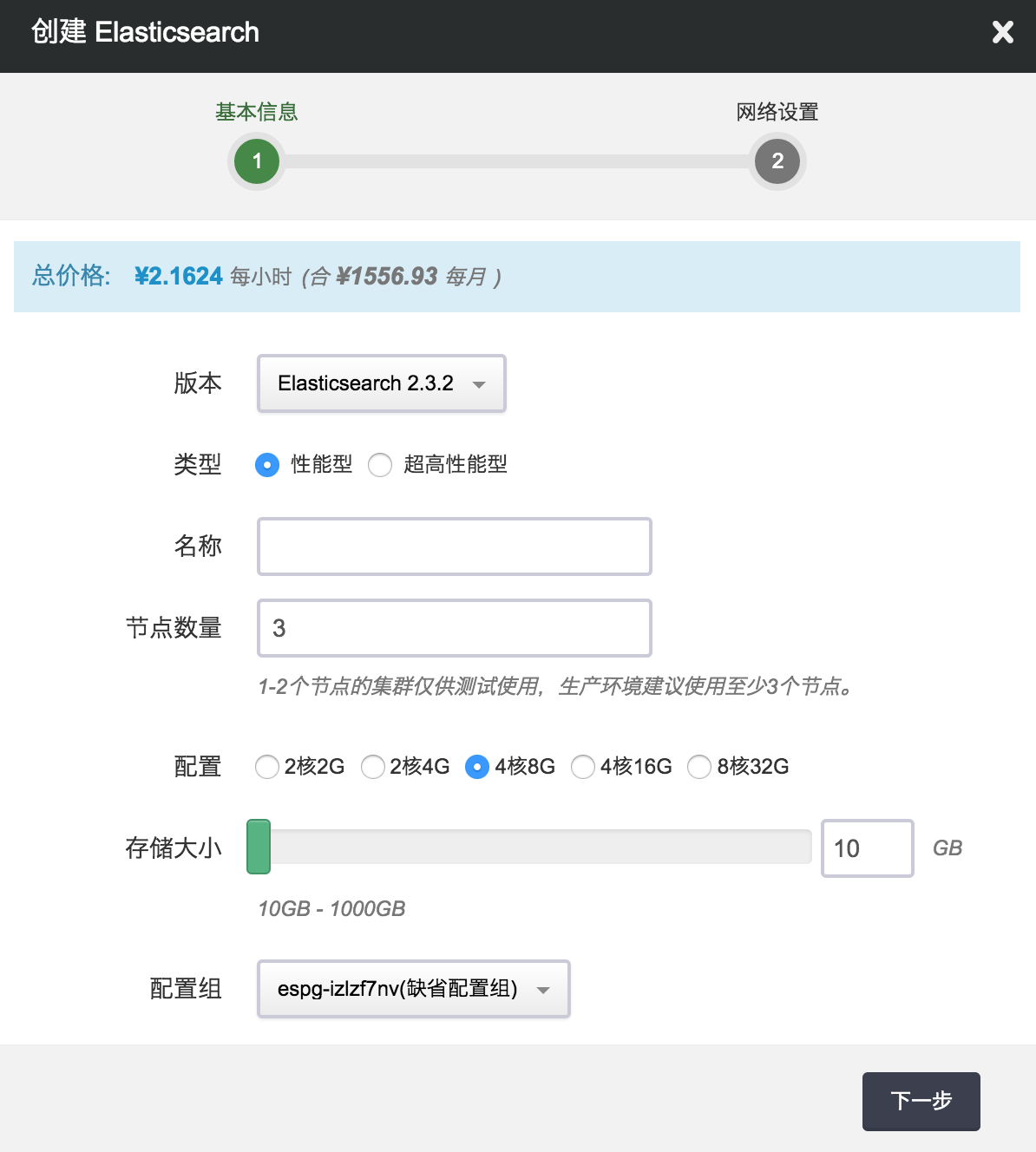Click the step 1 circle for 基本信息
1036x1152 pixels.
pyautogui.click(x=257, y=161)
